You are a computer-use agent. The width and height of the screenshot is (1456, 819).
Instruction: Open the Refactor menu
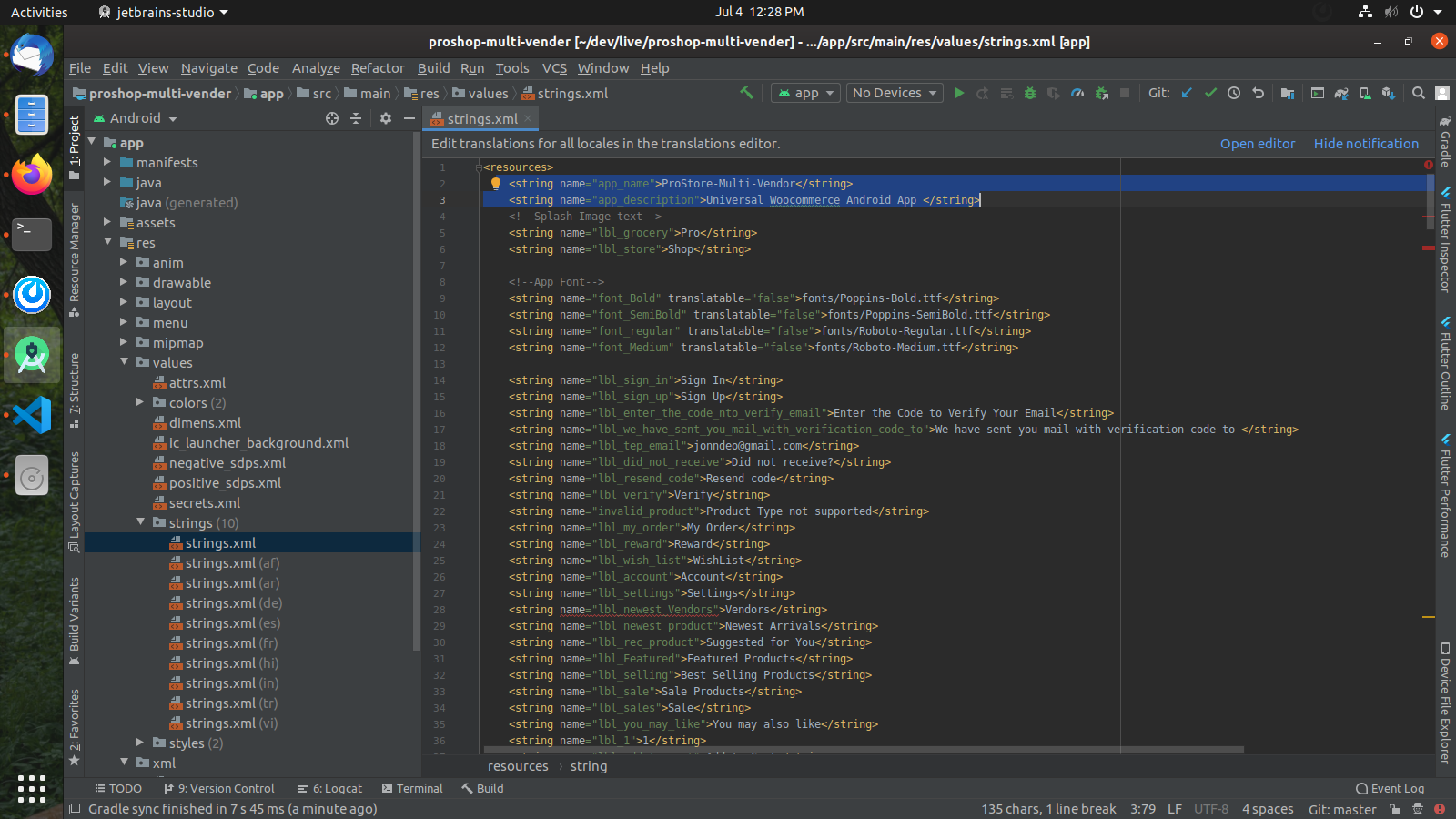[378, 68]
